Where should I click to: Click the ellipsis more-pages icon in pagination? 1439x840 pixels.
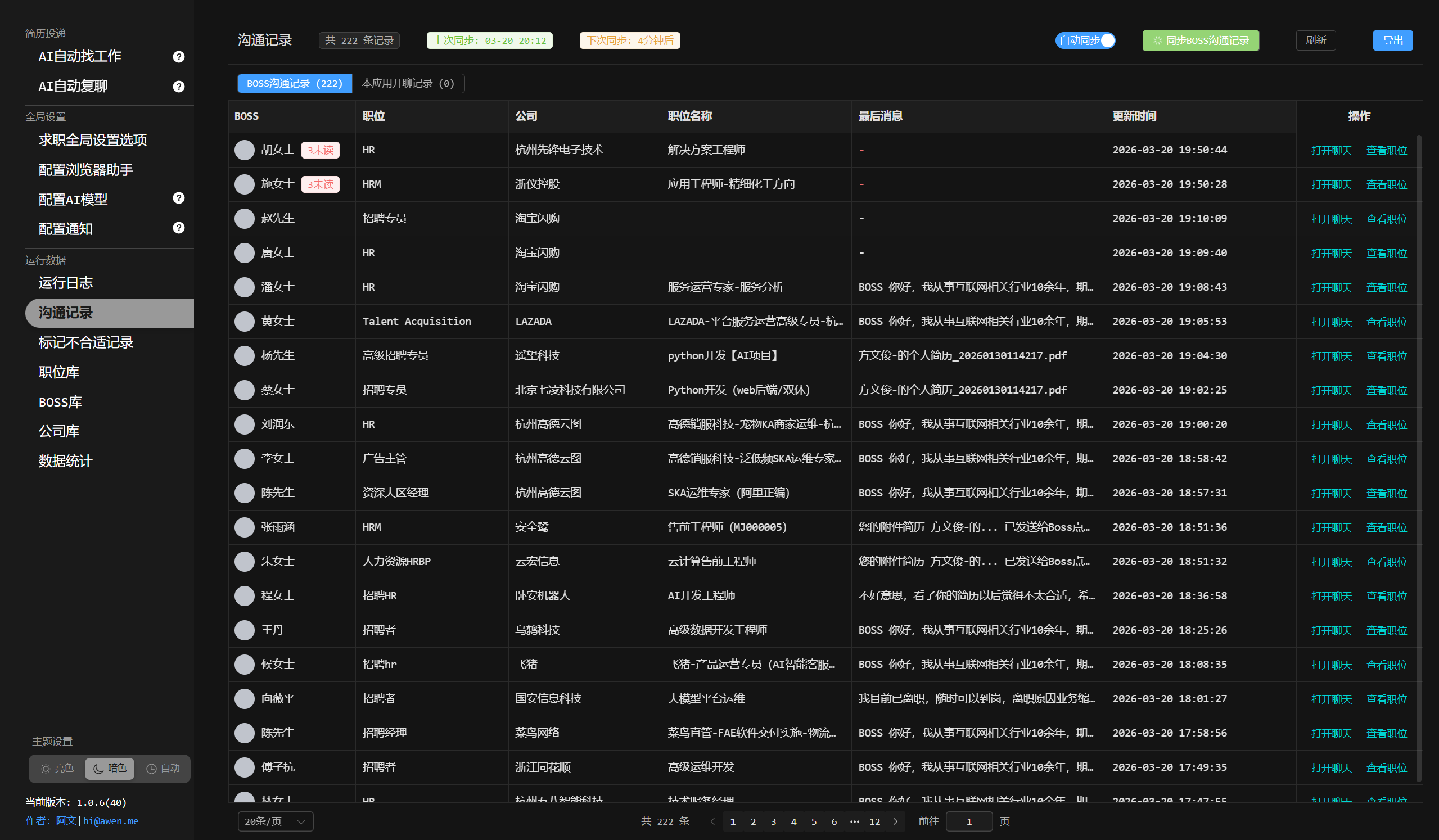[x=854, y=821]
